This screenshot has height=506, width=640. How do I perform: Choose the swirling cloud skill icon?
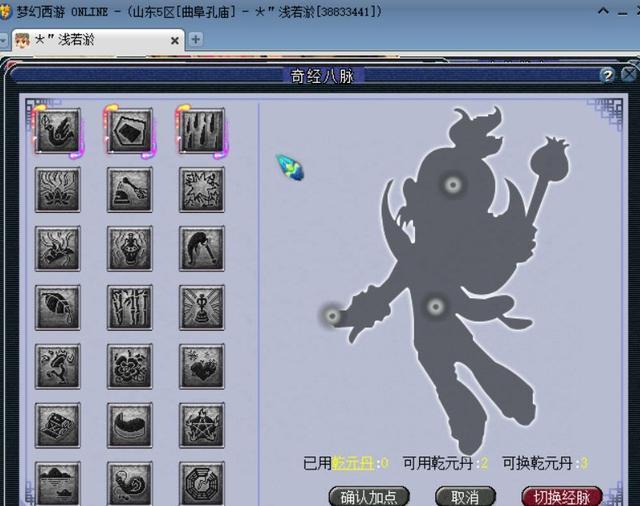(x=129, y=484)
